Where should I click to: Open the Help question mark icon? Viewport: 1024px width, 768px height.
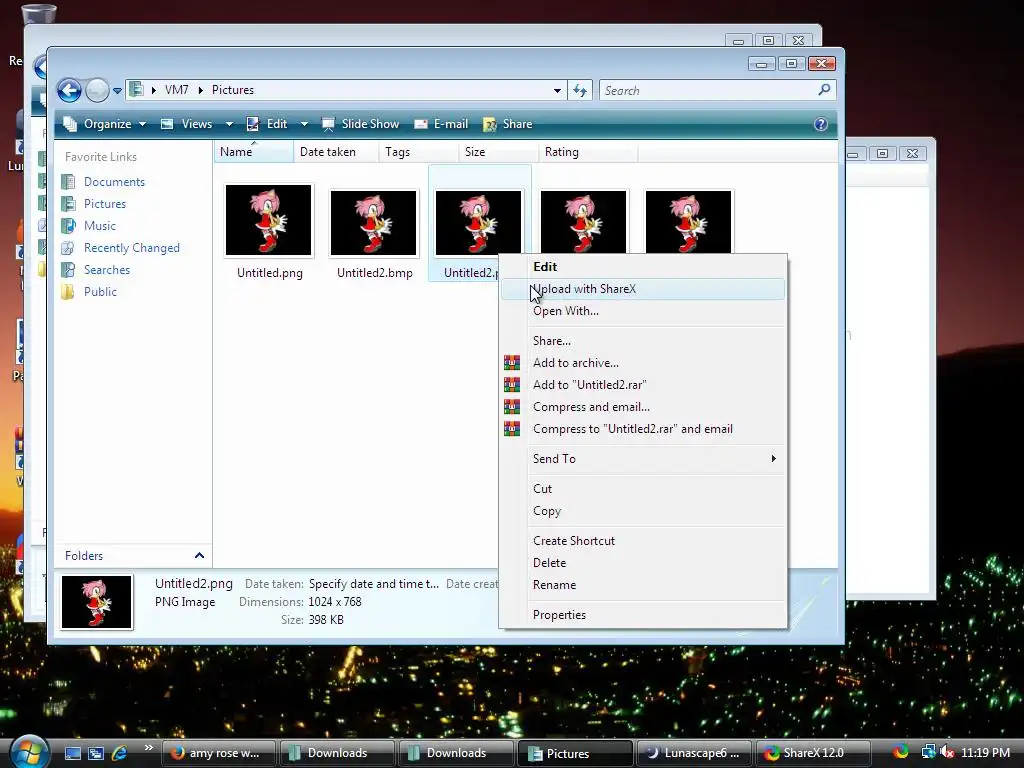(x=821, y=124)
